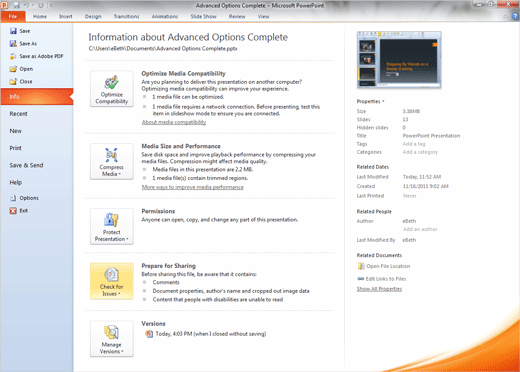The image size is (520, 372).
Task: Open the Options item
Action: tap(24, 198)
